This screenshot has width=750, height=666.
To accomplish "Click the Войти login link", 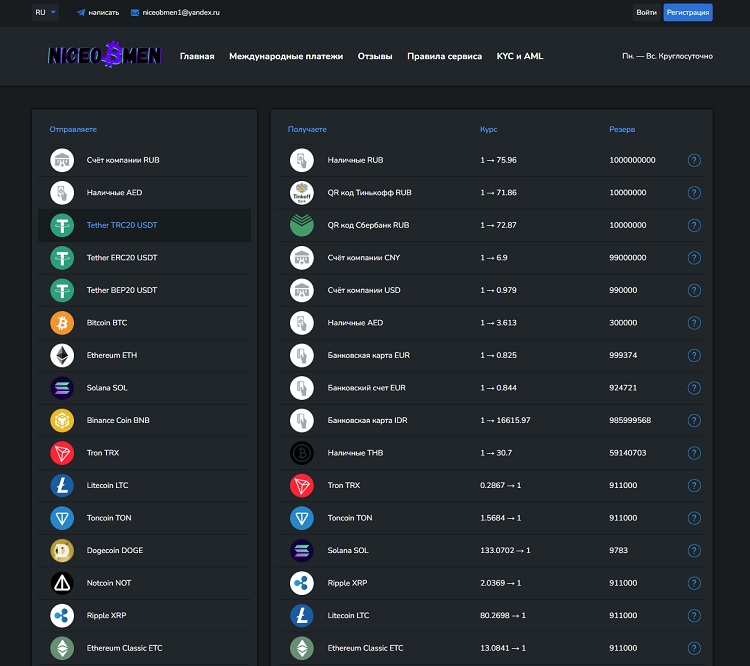I will 647,13.
